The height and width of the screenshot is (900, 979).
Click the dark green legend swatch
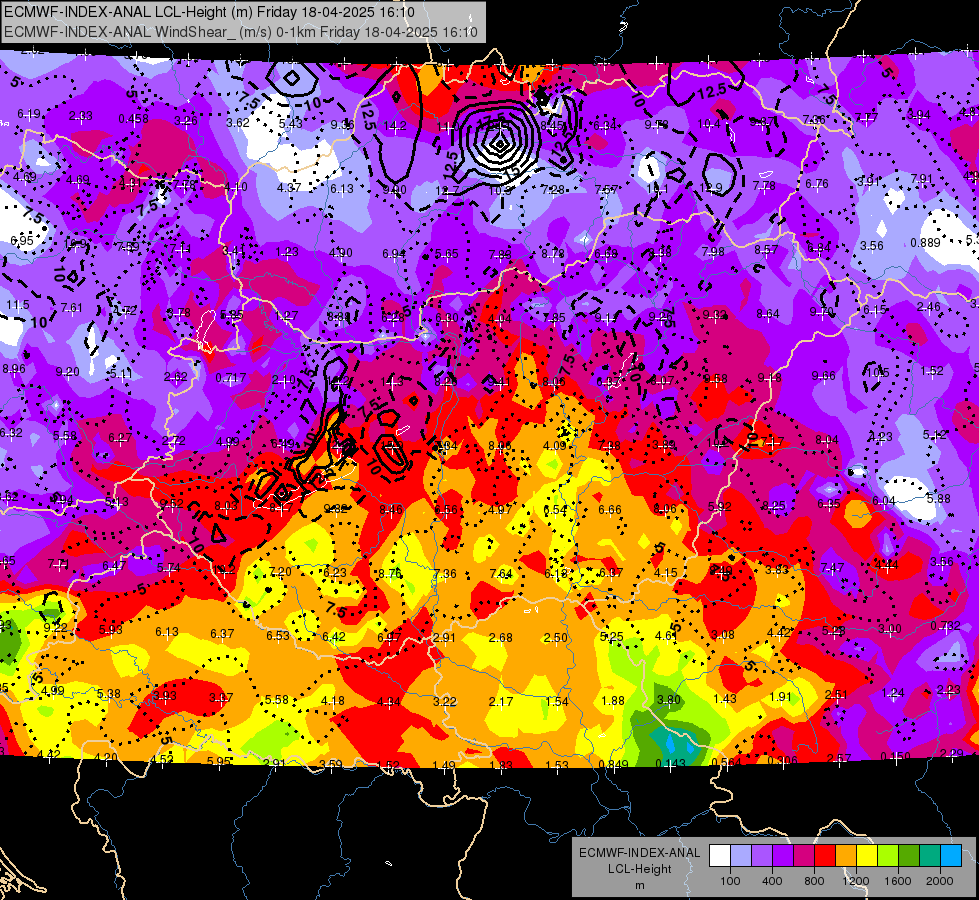coord(909,856)
